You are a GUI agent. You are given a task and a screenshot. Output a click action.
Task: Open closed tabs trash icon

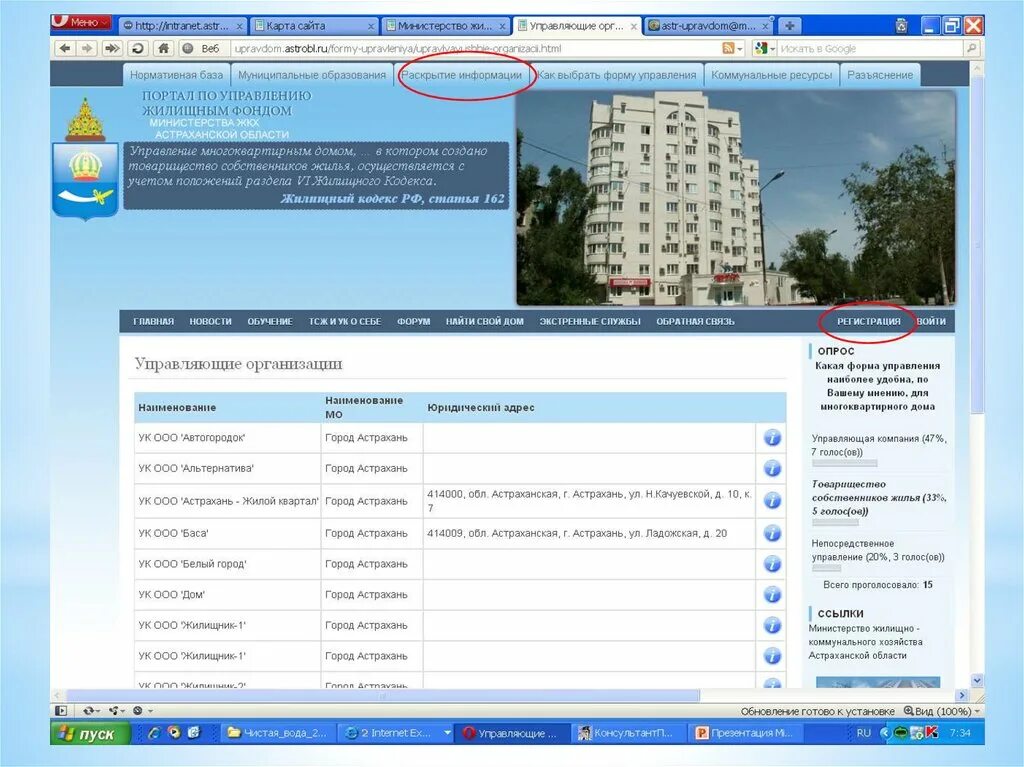tap(901, 25)
